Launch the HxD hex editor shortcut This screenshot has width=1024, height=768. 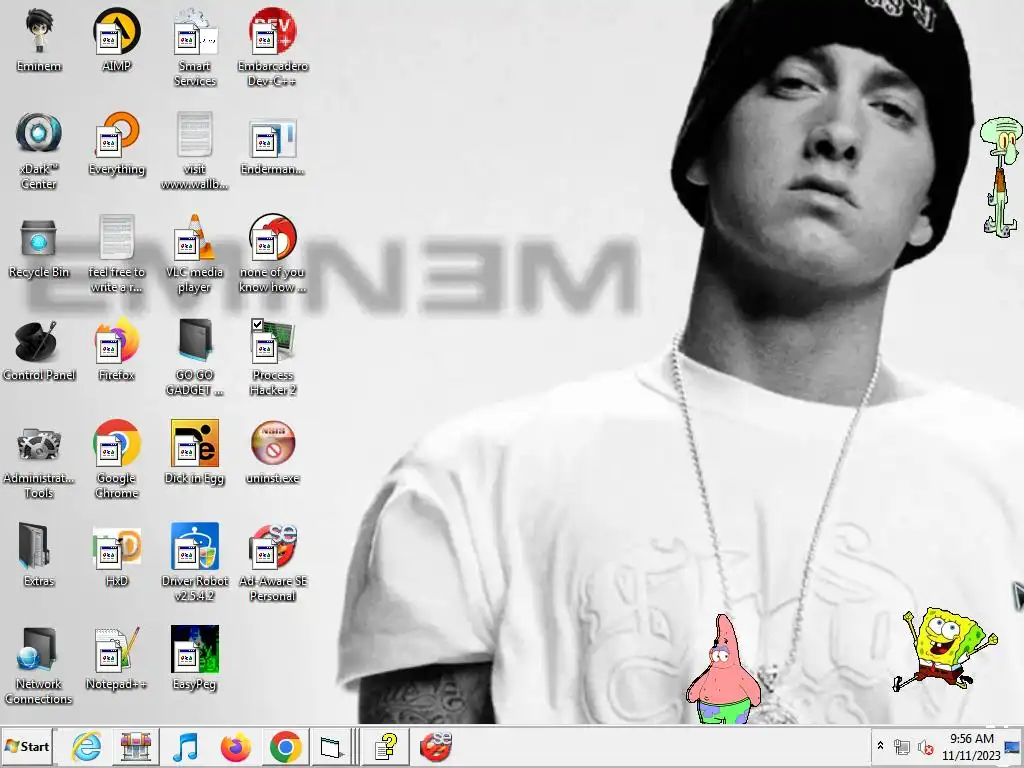(117, 556)
